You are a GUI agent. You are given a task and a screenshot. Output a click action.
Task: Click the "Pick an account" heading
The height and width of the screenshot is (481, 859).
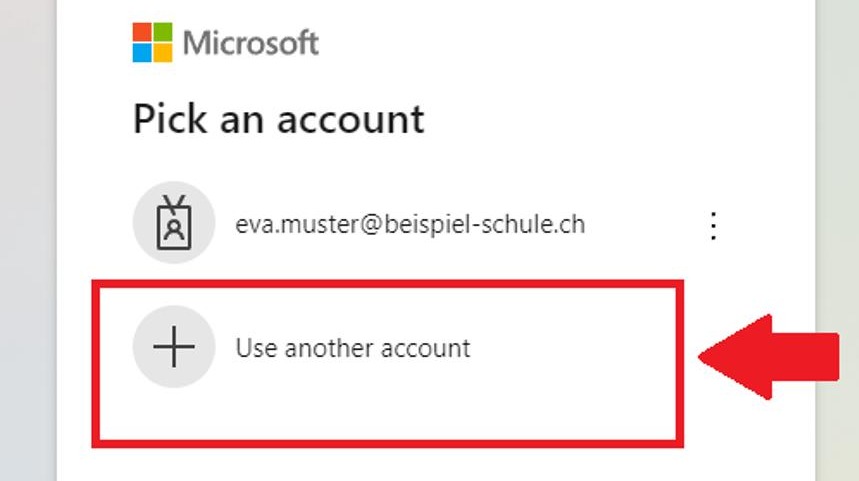click(278, 119)
